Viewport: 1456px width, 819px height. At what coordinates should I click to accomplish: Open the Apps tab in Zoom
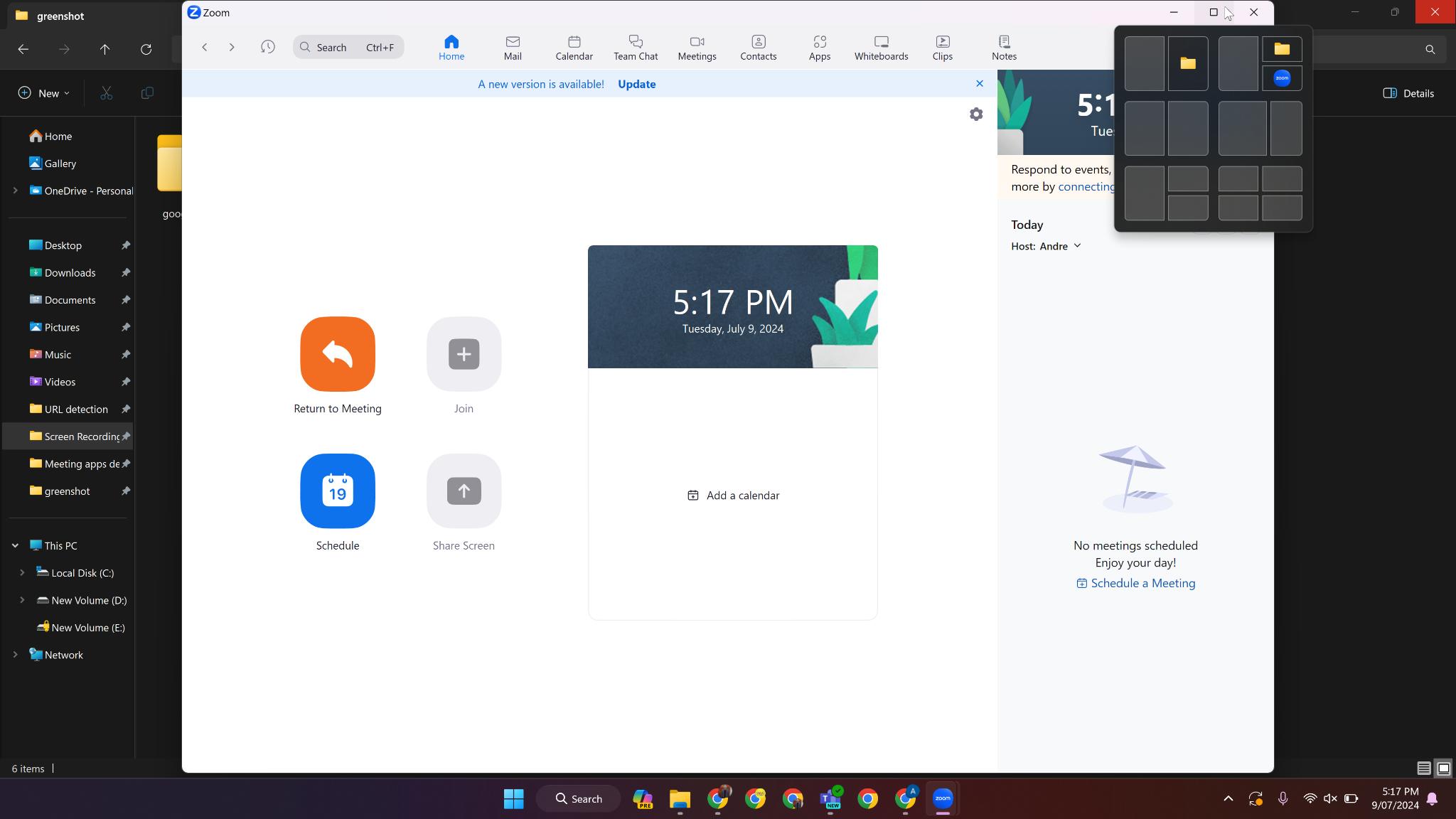[820, 48]
